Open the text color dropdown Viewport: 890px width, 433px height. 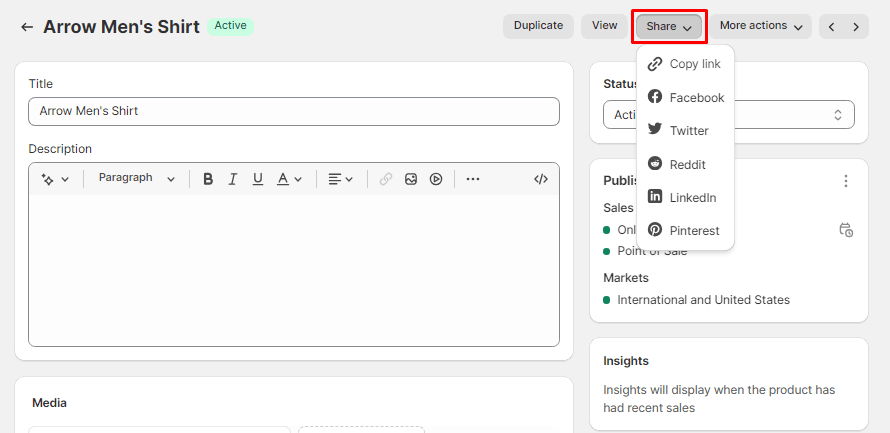pyautogui.click(x=289, y=179)
